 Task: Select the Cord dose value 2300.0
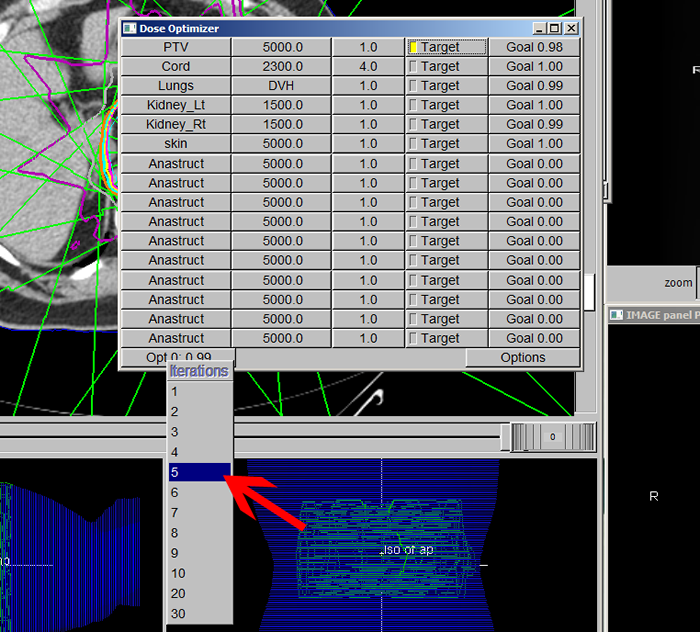(x=281, y=67)
